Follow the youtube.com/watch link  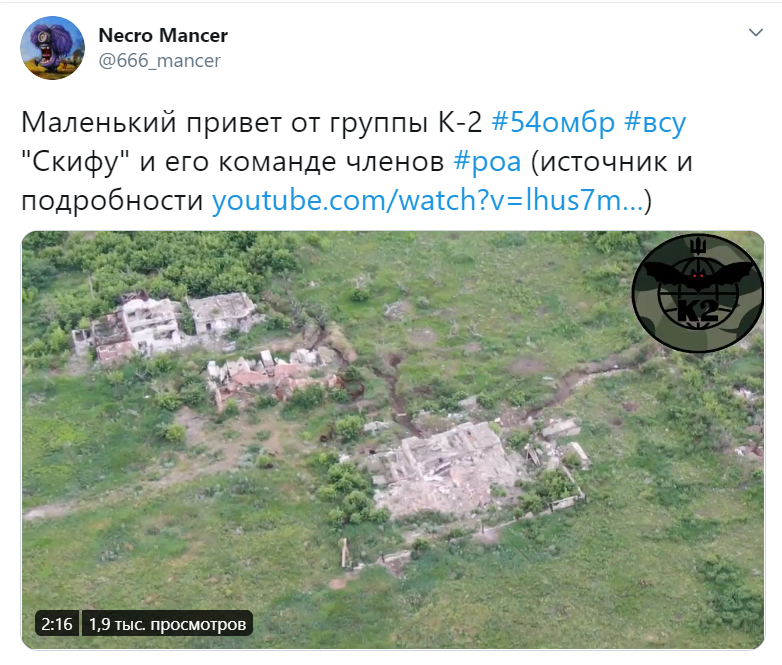[428, 201]
